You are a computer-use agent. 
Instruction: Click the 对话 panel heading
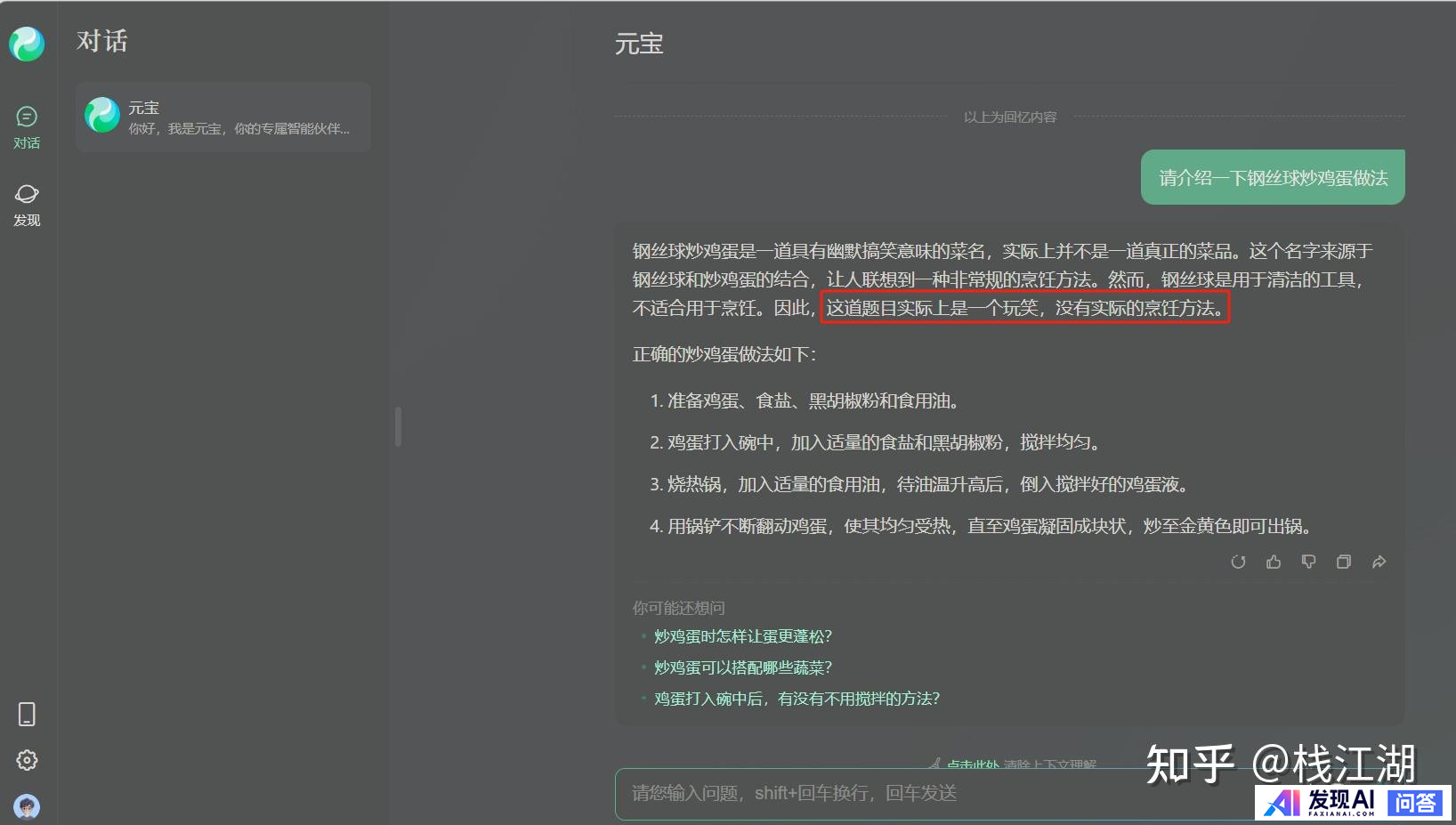pyautogui.click(x=101, y=41)
